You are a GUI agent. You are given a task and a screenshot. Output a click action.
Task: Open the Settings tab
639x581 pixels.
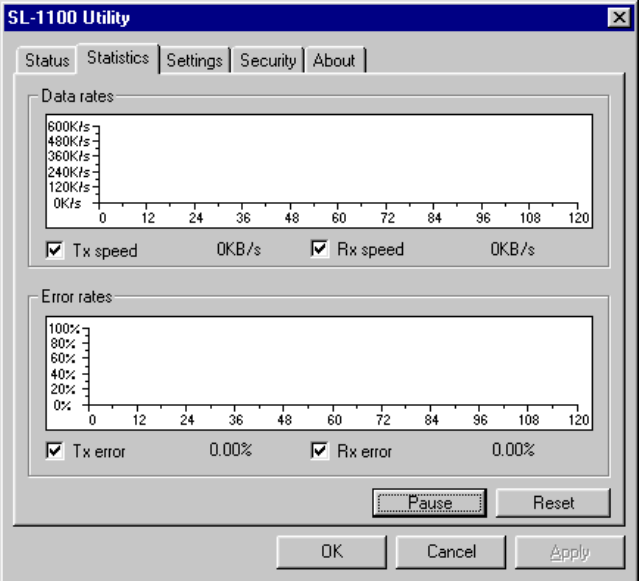tap(194, 60)
